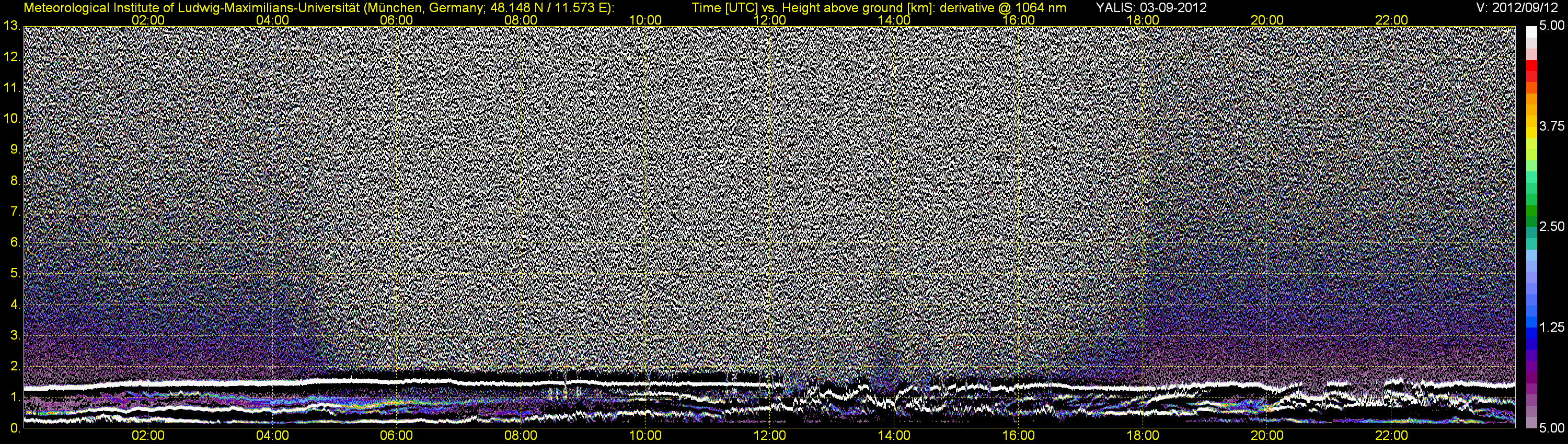Click the height axis label 12
This screenshot has height=444, width=1568.
coord(12,57)
